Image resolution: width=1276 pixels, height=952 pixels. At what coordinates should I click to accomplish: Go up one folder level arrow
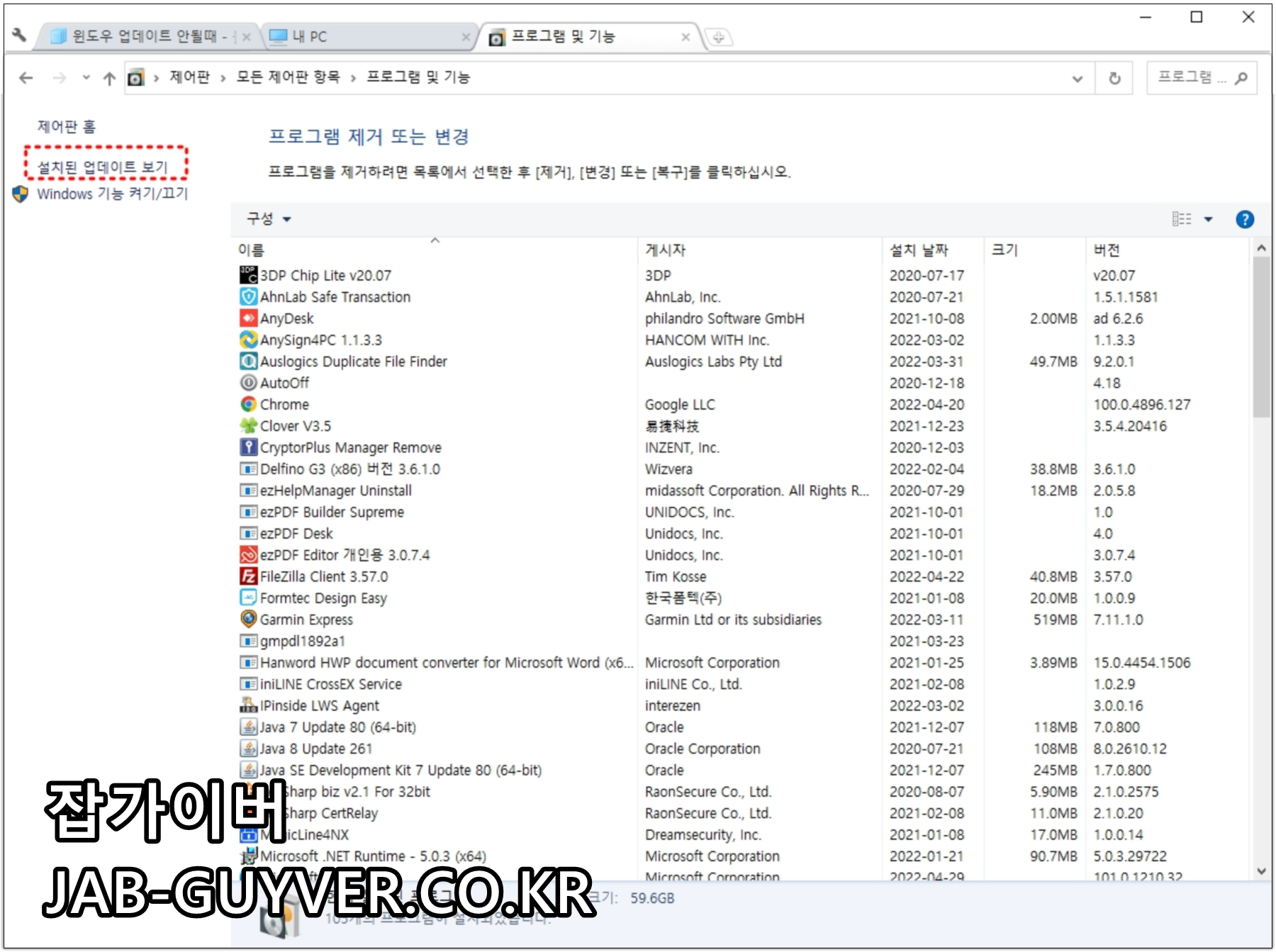[x=109, y=78]
